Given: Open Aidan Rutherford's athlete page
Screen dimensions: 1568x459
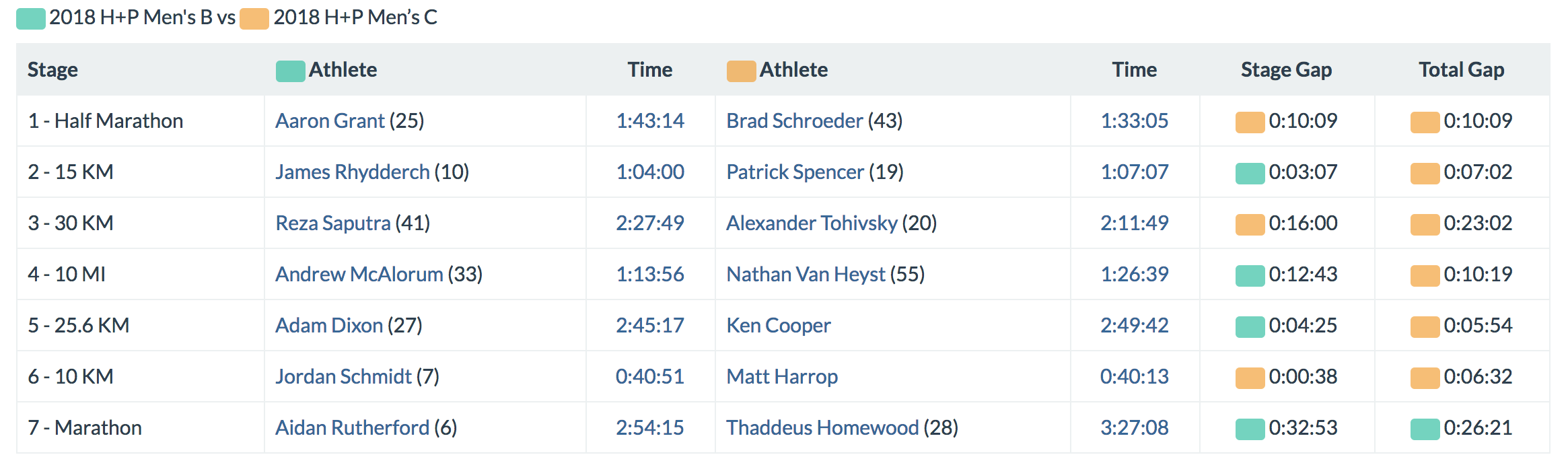Looking at the screenshot, I should (x=352, y=428).
